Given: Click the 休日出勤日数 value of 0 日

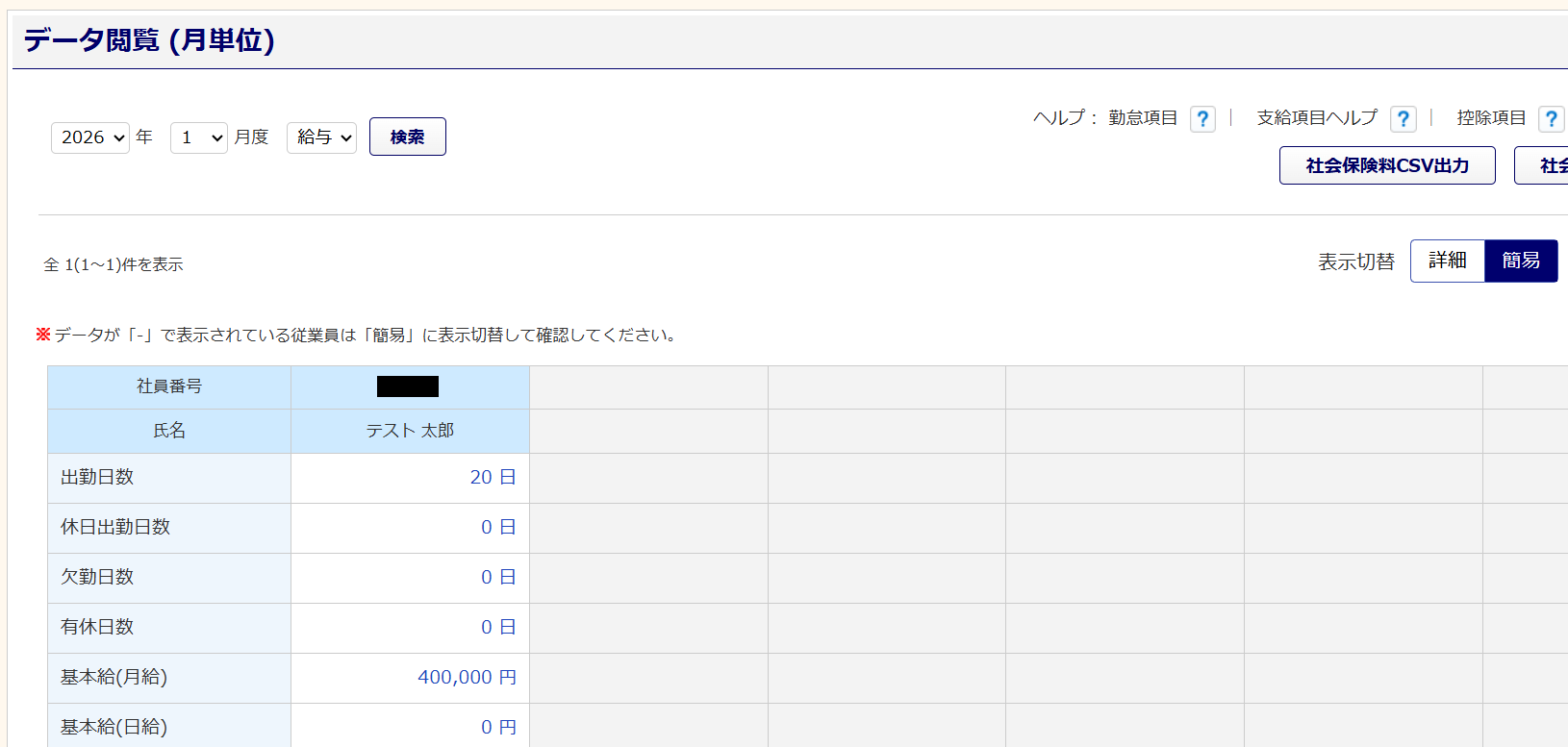Looking at the screenshot, I should [498, 528].
